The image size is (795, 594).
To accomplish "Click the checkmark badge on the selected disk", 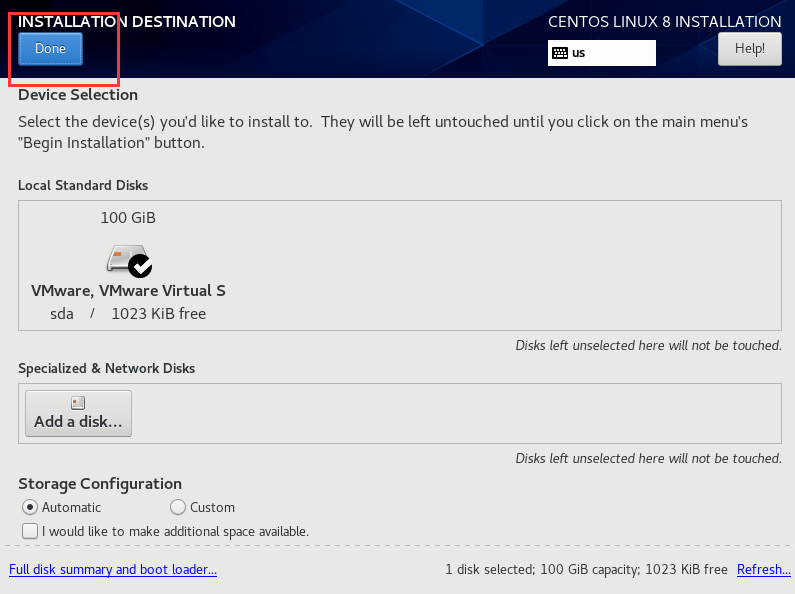I will pos(141,266).
